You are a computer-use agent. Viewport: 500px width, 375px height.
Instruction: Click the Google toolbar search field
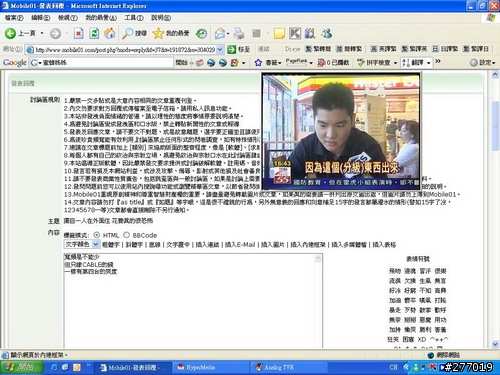[x=102, y=62]
